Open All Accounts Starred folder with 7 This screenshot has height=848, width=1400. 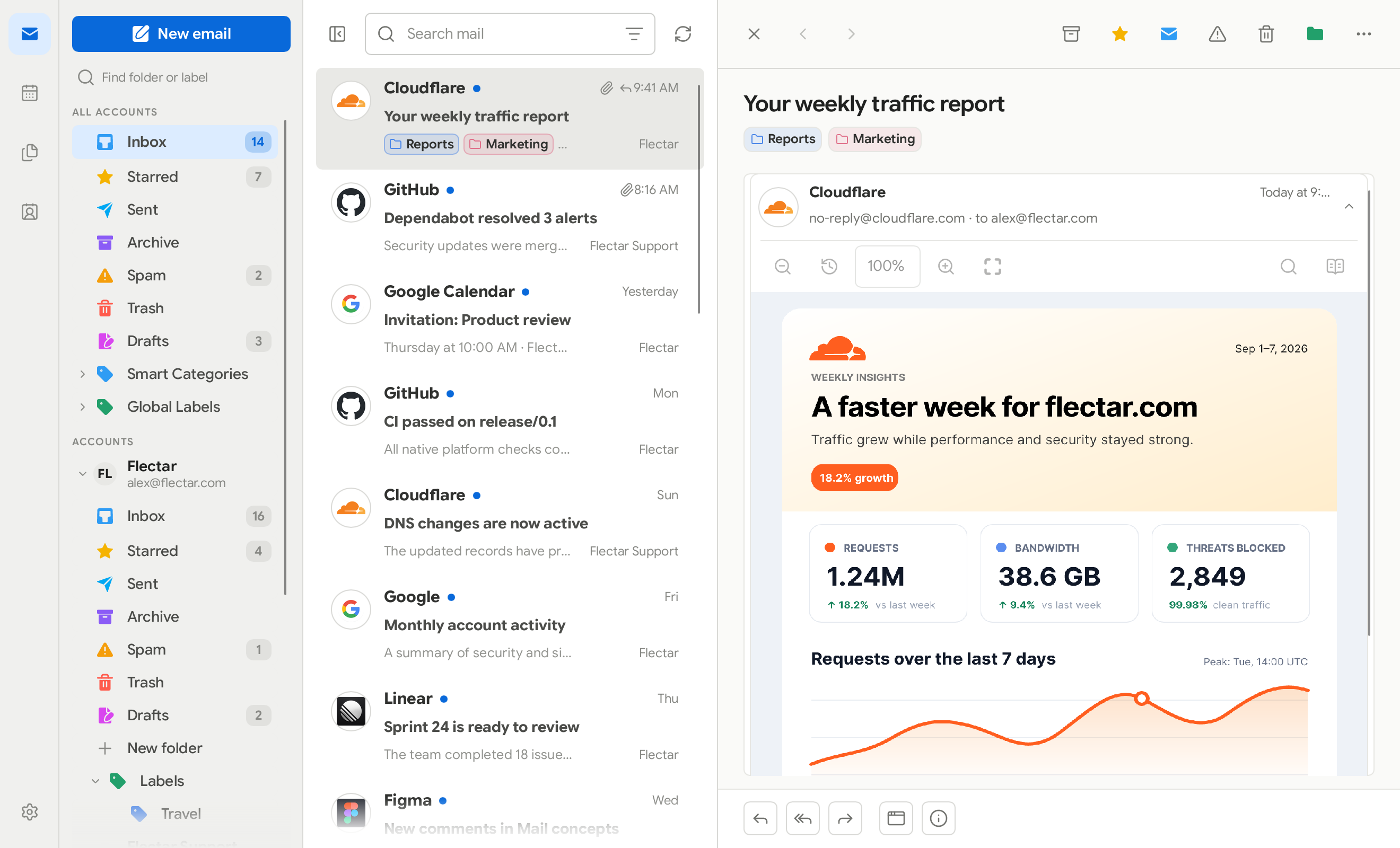click(x=175, y=176)
